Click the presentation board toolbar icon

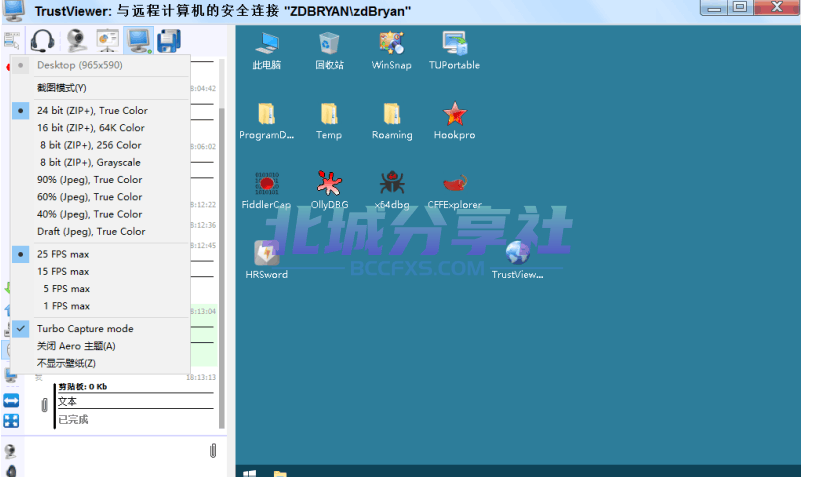point(107,41)
